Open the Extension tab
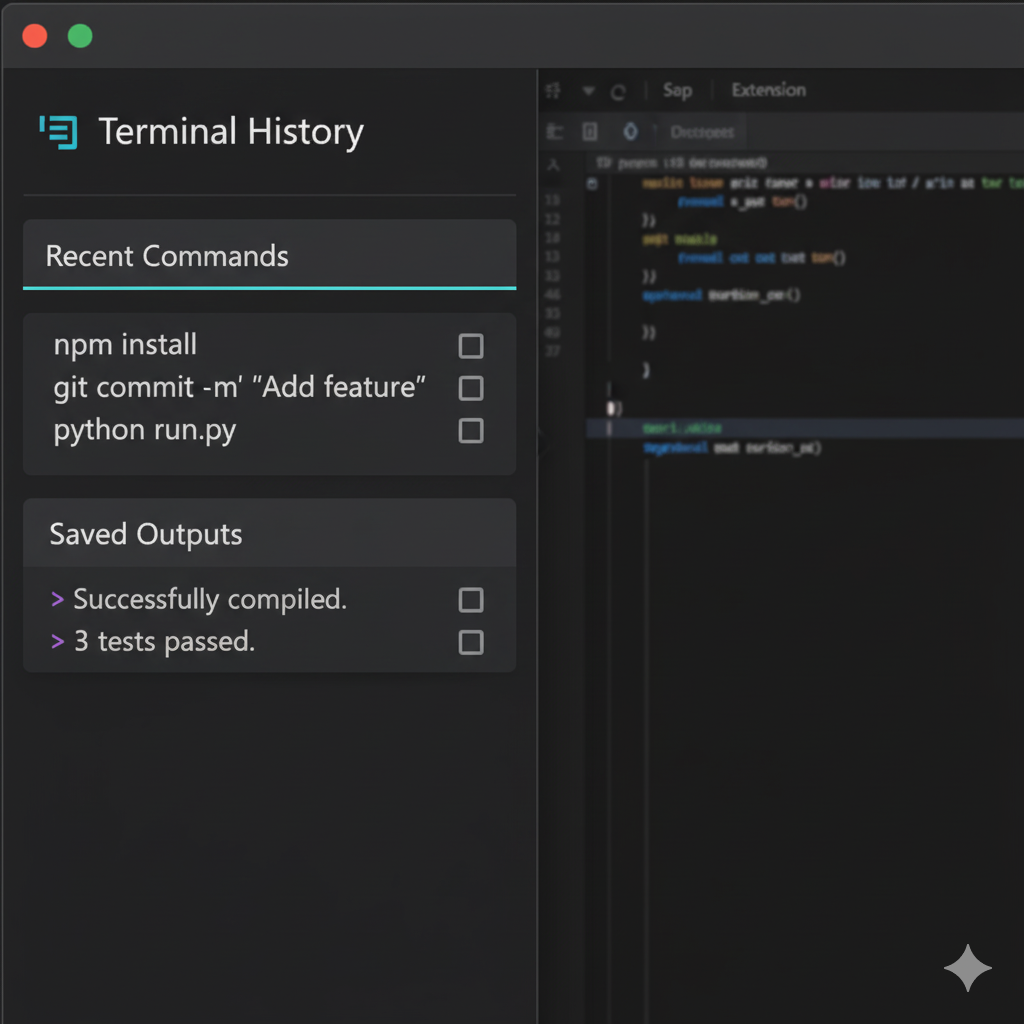The height and width of the screenshot is (1024, 1024). click(x=768, y=90)
